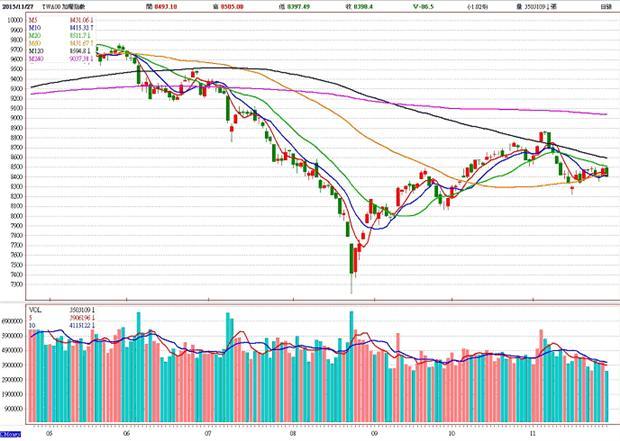Click the VOL legend label in volume panel
Viewport: 620px width, 441px height.
click(x=36, y=311)
